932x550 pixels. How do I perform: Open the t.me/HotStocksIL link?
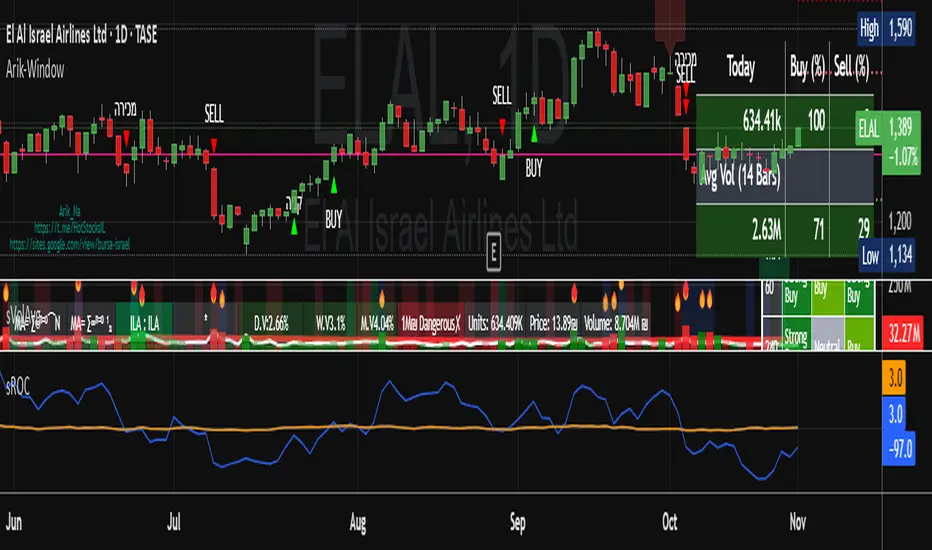70,228
